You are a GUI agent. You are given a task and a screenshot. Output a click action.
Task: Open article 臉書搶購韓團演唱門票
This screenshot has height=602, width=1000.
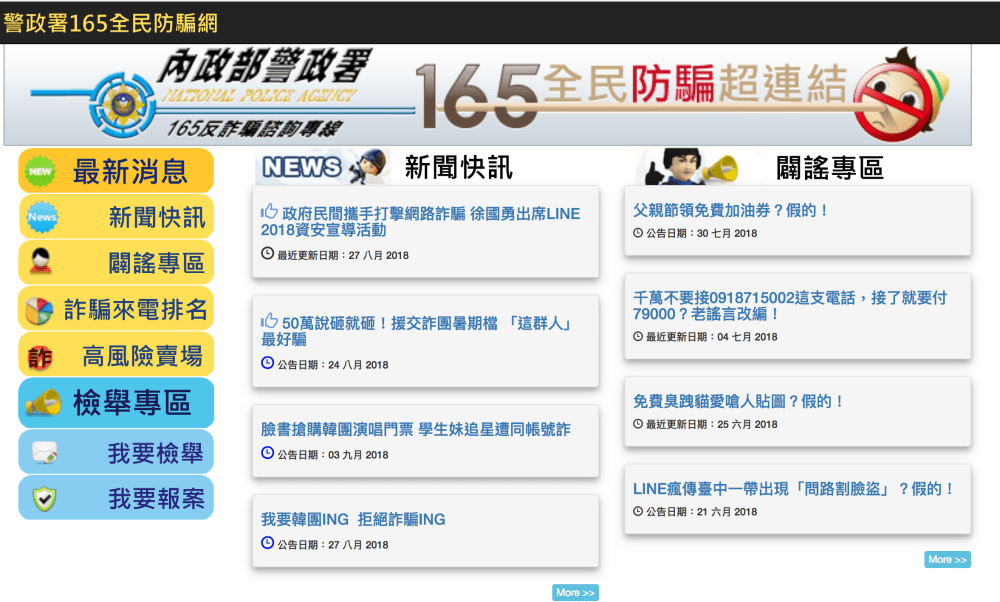coord(416,429)
